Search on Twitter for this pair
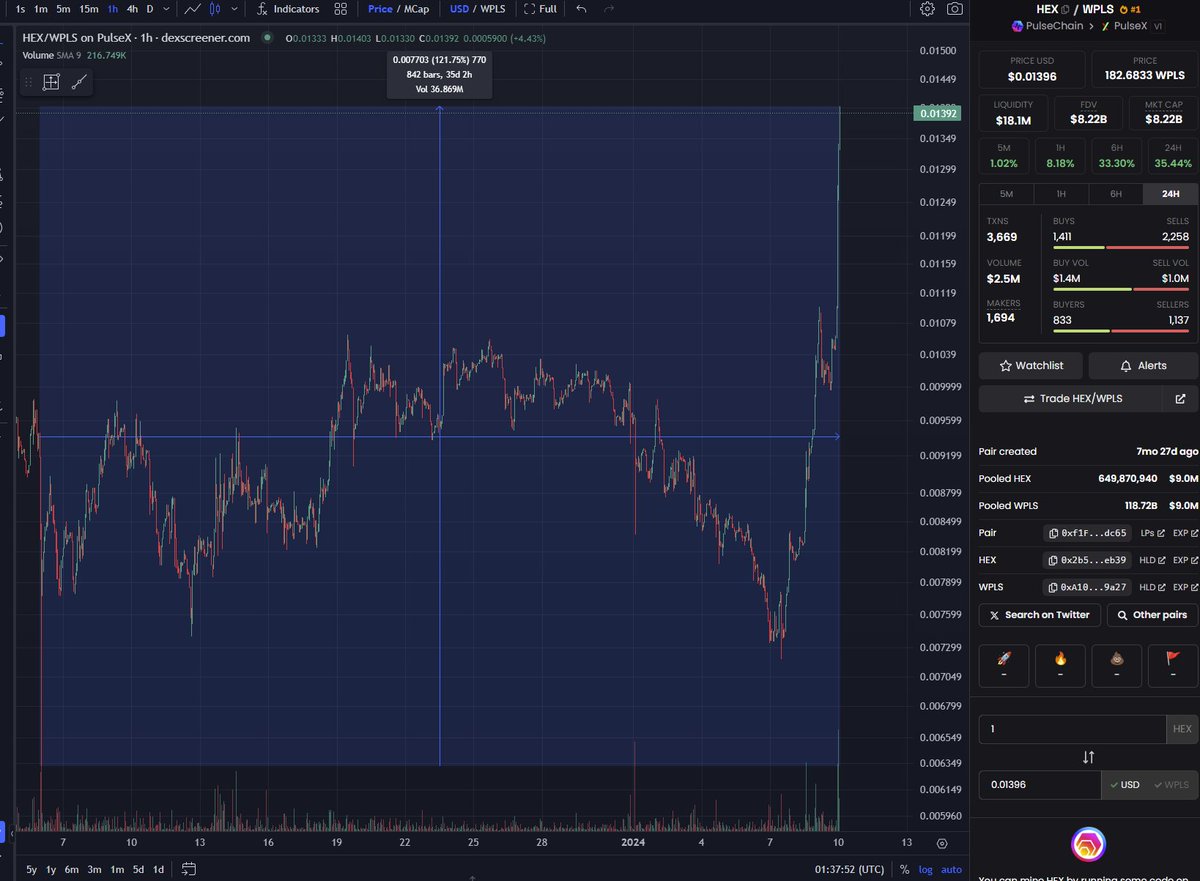Viewport: 1200px width, 881px height. 1040,615
